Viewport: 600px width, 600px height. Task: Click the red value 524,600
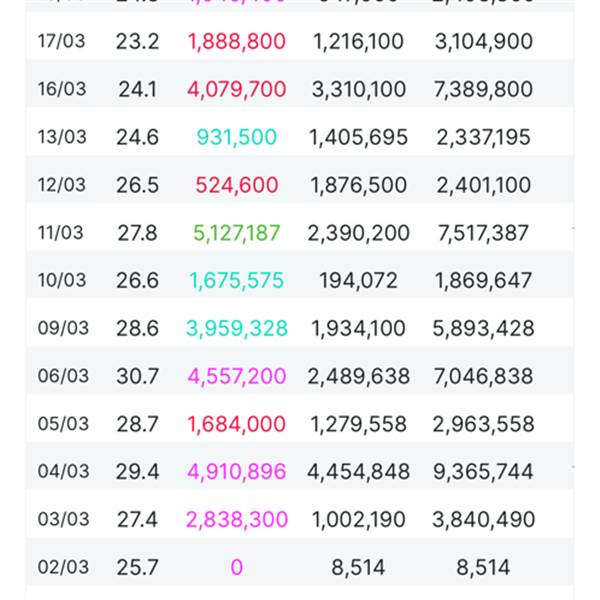tap(237, 185)
